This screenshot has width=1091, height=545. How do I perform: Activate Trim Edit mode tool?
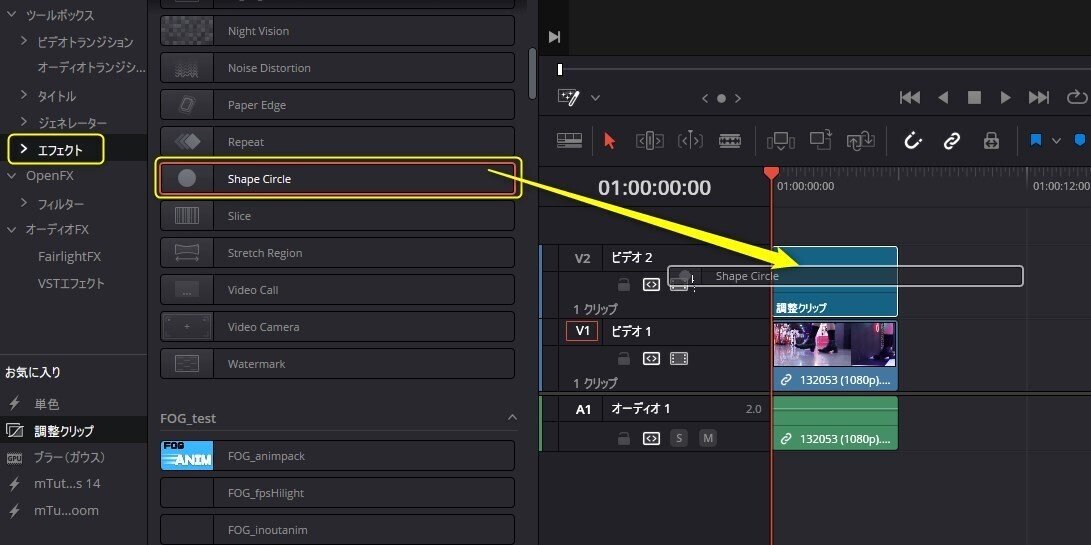click(649, 141)
